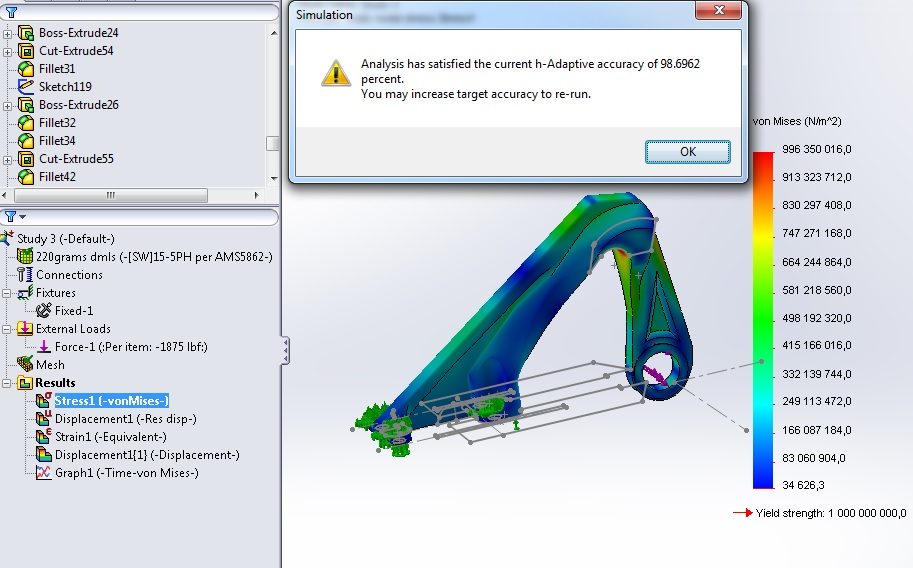Select the Sketch119 feature row
Screen dimensions: 913x568
[x=65, y=87]
